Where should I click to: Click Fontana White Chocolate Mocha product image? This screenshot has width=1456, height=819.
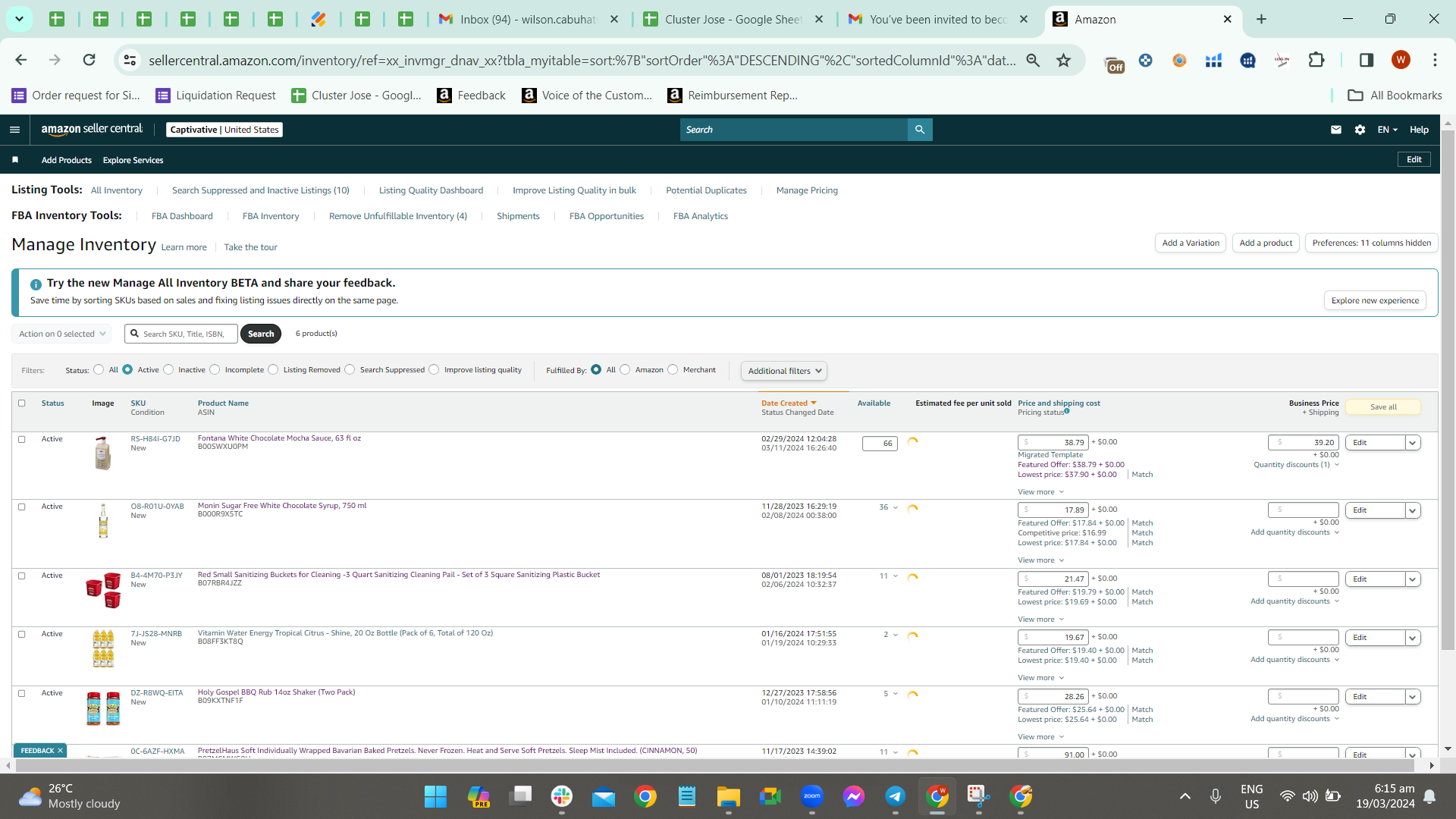click(103, 453)
